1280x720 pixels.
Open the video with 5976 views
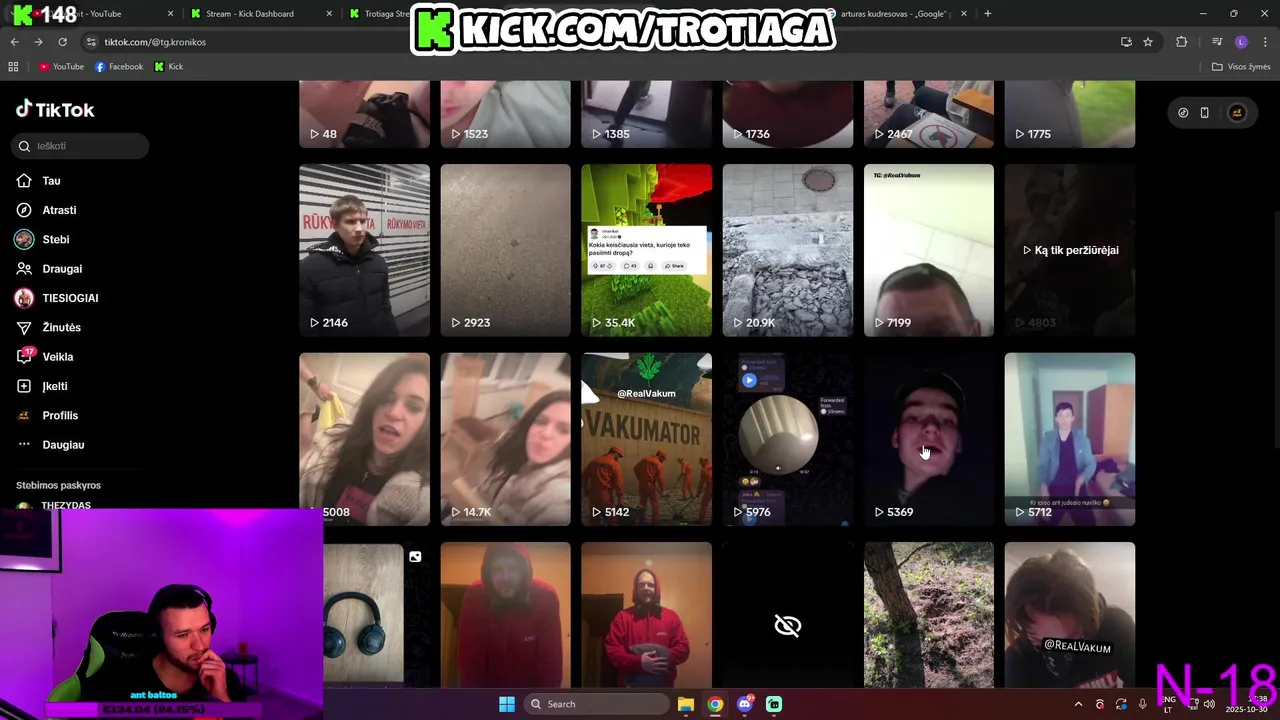(787, 439)
